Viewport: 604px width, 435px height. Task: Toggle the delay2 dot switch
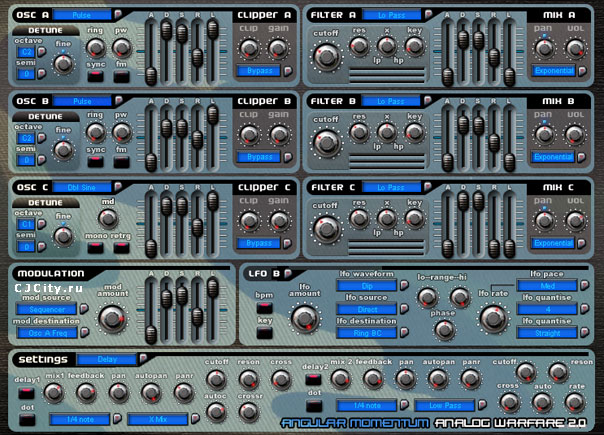(314, 406)
